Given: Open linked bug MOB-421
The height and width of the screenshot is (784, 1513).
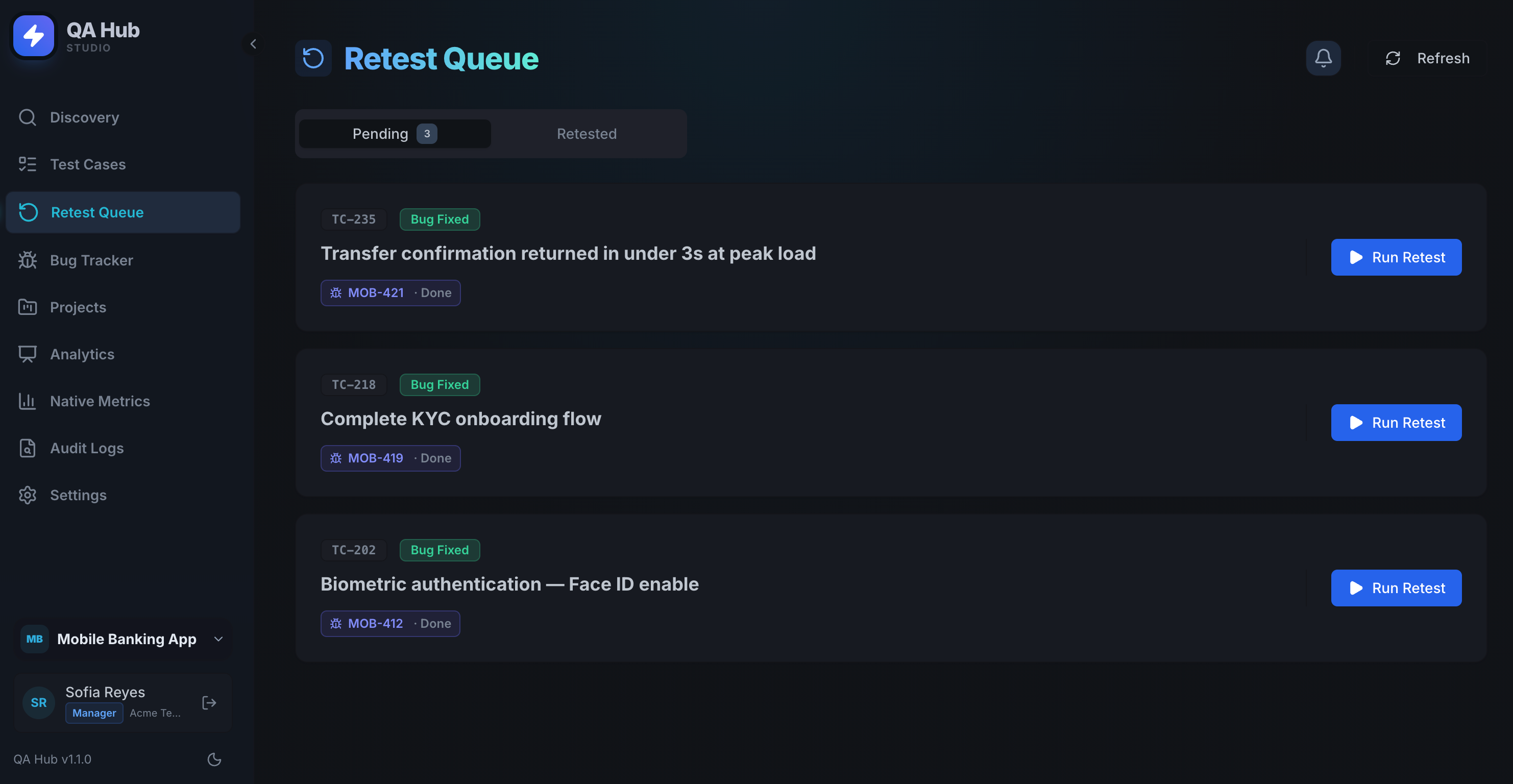Looking at the screenshot, I should click(x=391, y=293).
